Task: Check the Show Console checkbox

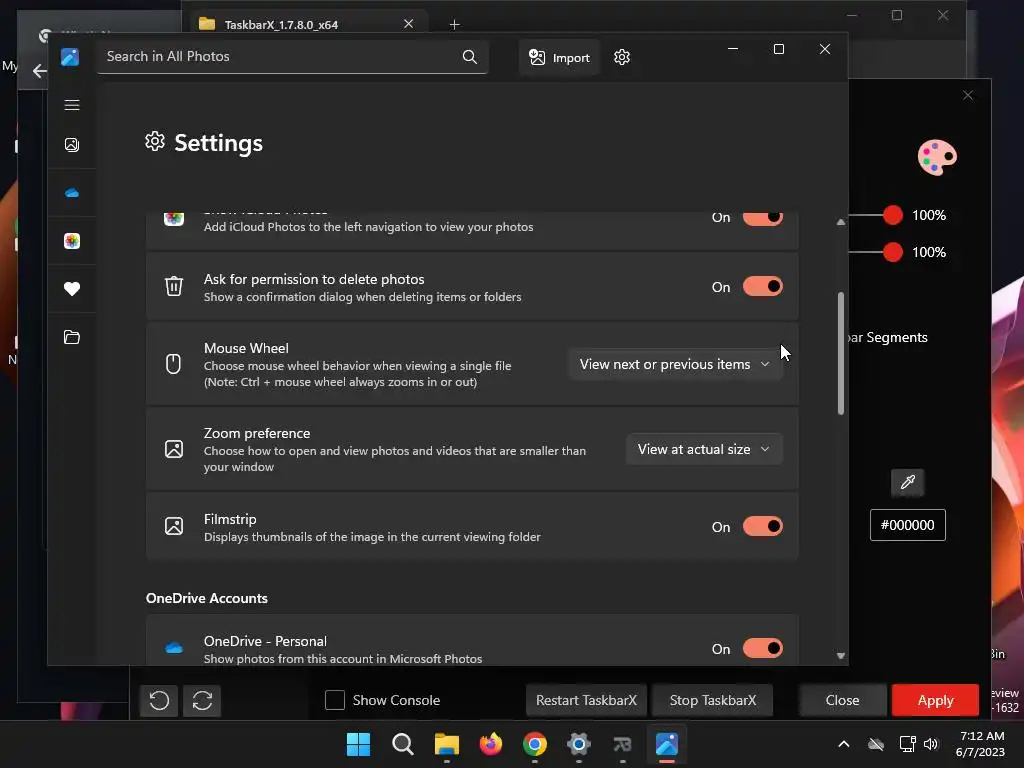Action: click(335, 700)
